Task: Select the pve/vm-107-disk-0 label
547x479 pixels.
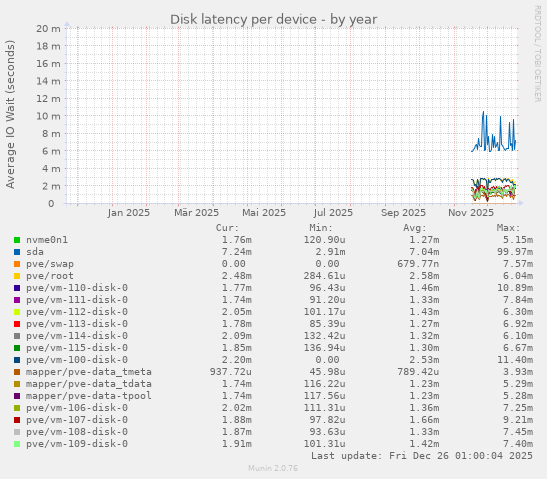Action: [77, 420]
